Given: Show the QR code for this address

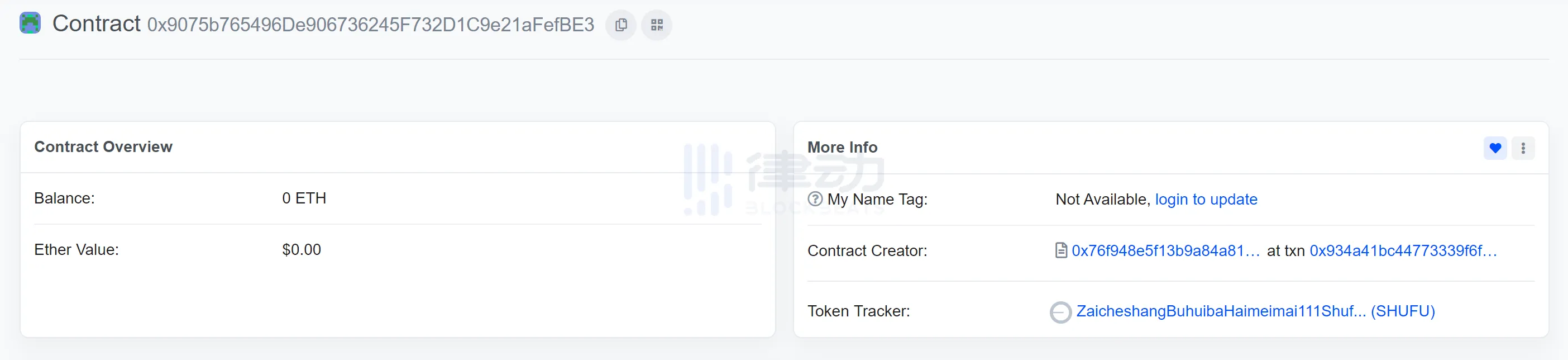Looking at the screenshot, I should tap(656, 25).
